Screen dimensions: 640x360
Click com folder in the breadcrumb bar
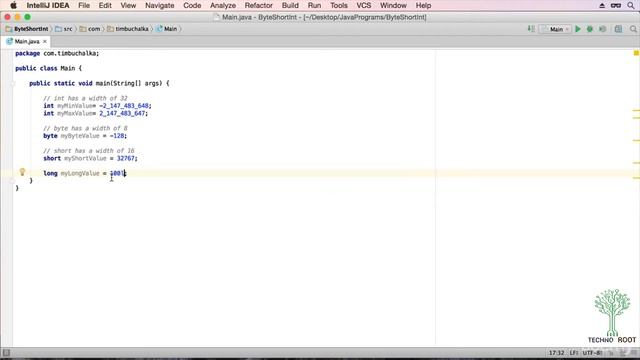pos(90,29)
